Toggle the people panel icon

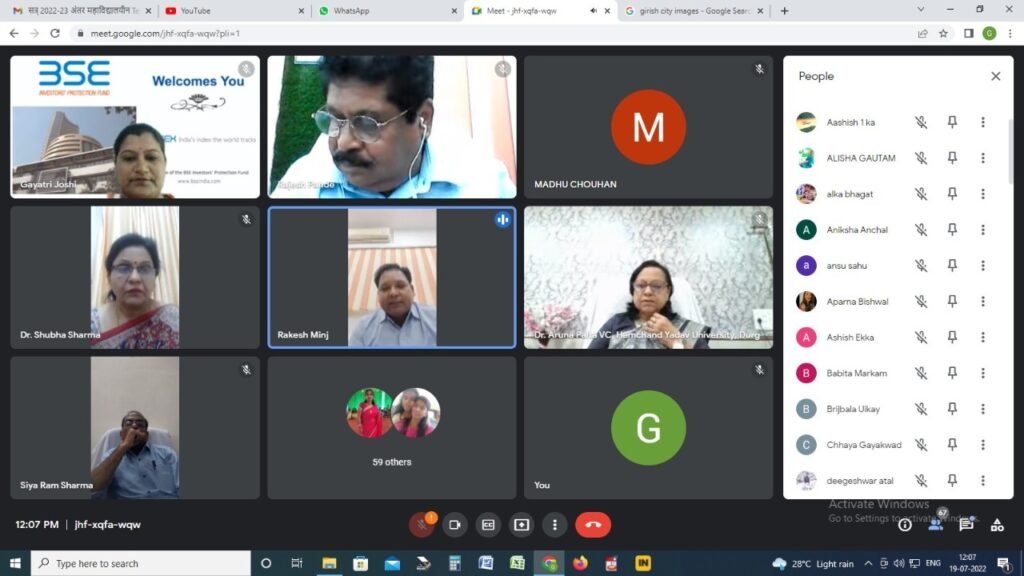(x=936, y=524)
